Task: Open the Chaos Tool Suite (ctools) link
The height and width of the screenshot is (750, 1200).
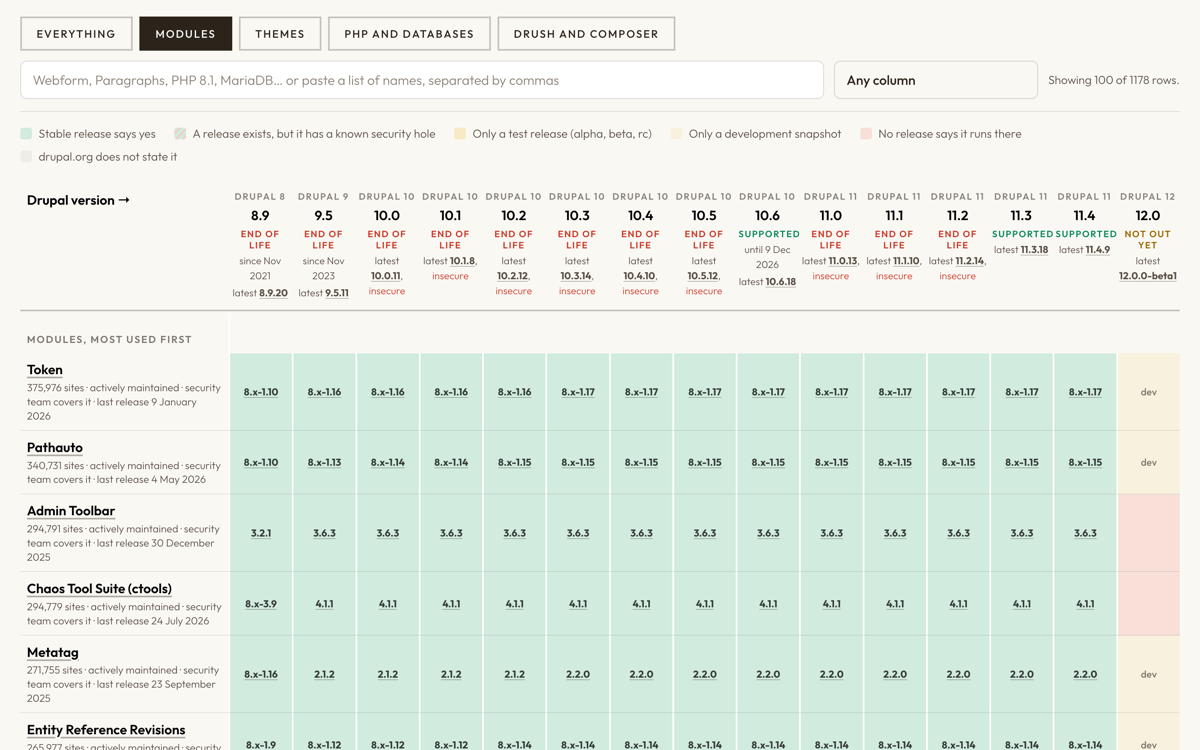Action: point(99,589)
